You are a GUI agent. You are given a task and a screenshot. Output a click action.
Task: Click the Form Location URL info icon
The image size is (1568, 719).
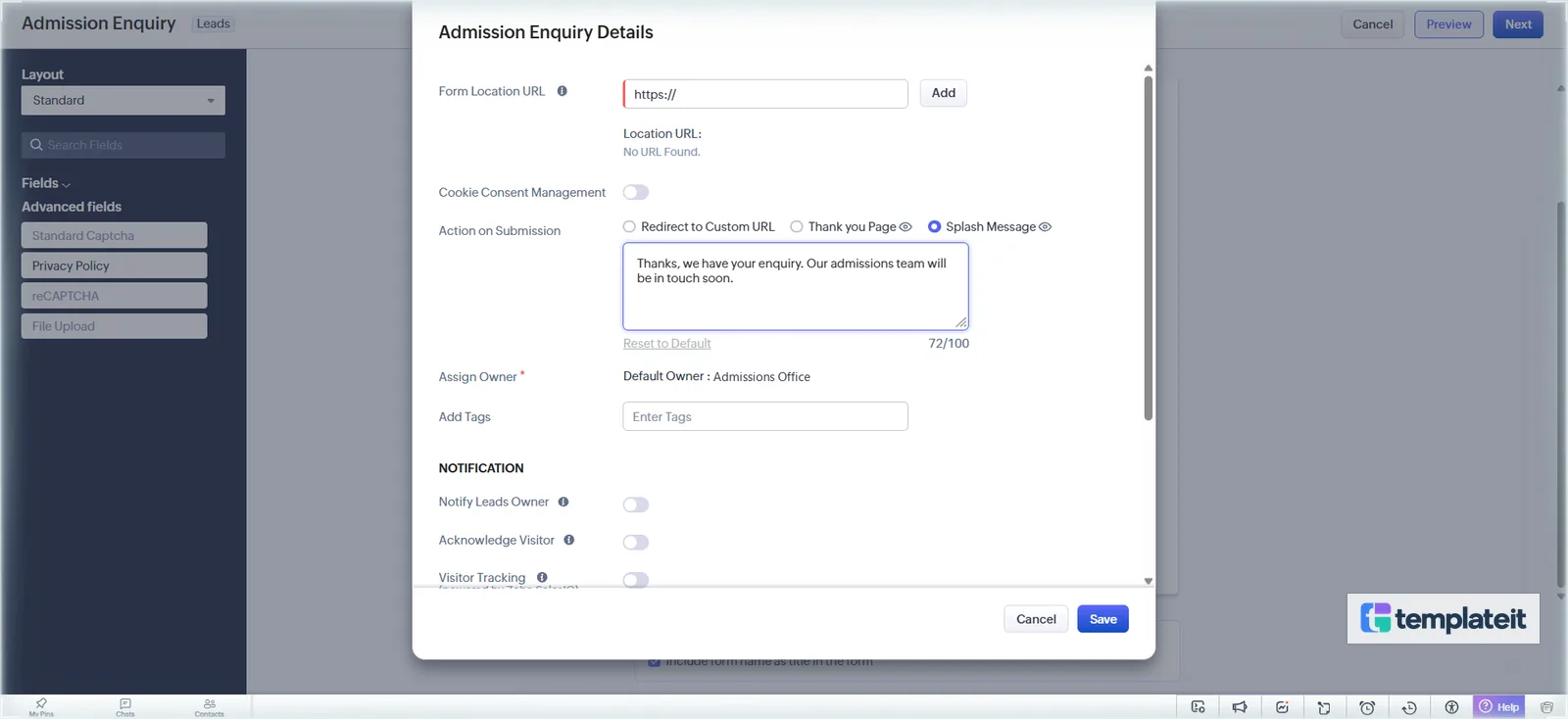point(563,91)
